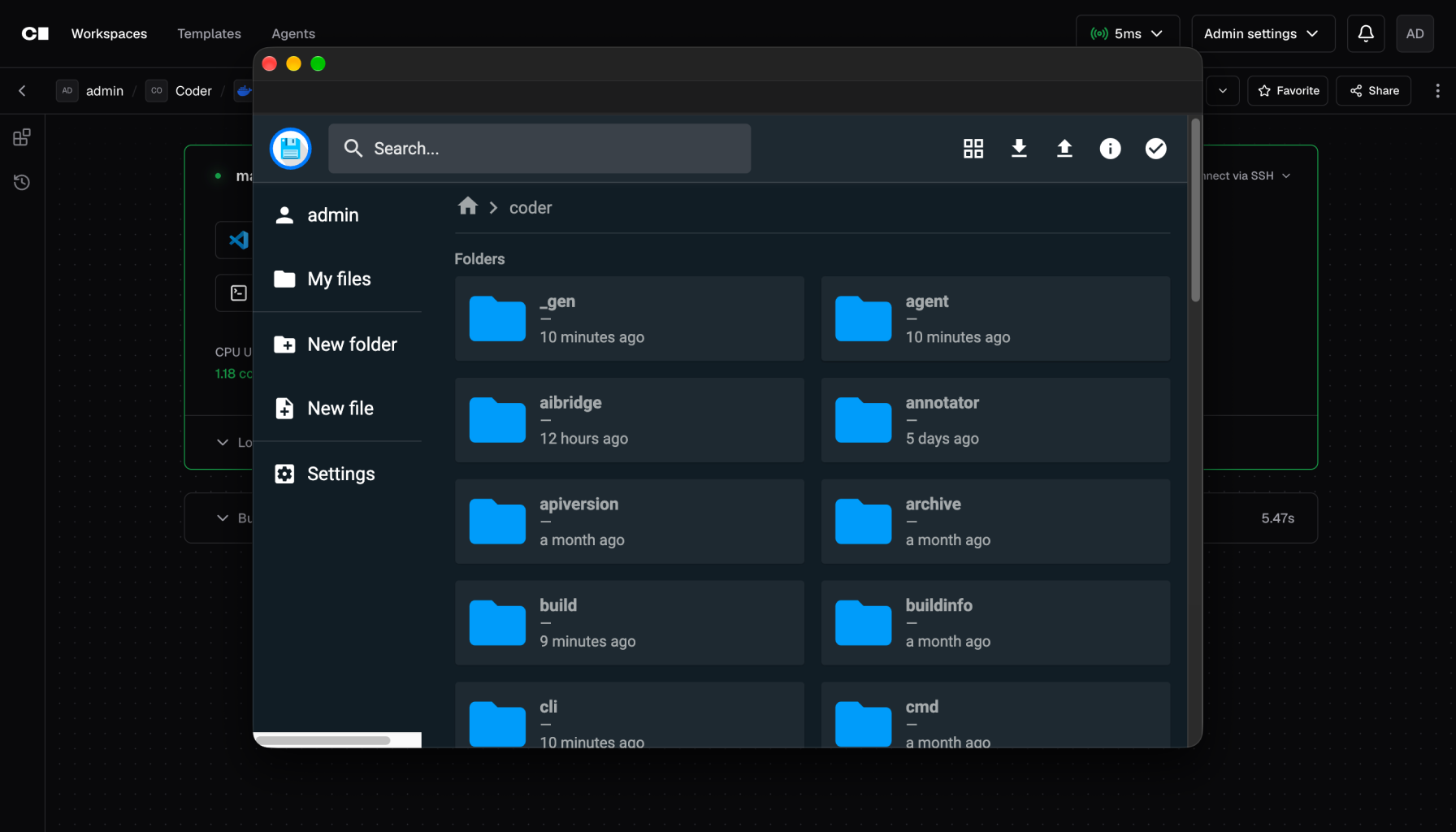Click the Share button

[1374, 90]
